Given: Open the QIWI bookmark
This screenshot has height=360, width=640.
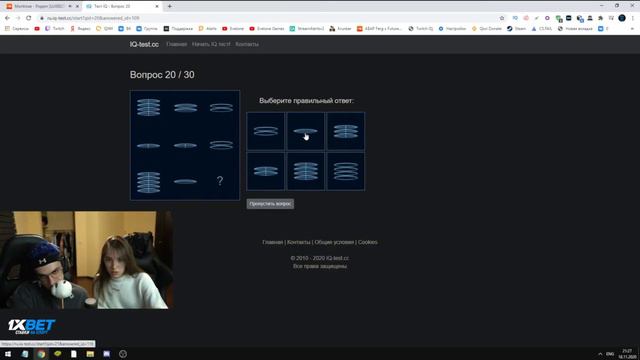Looking at the screenshot, I should click(x=104, y=29).
